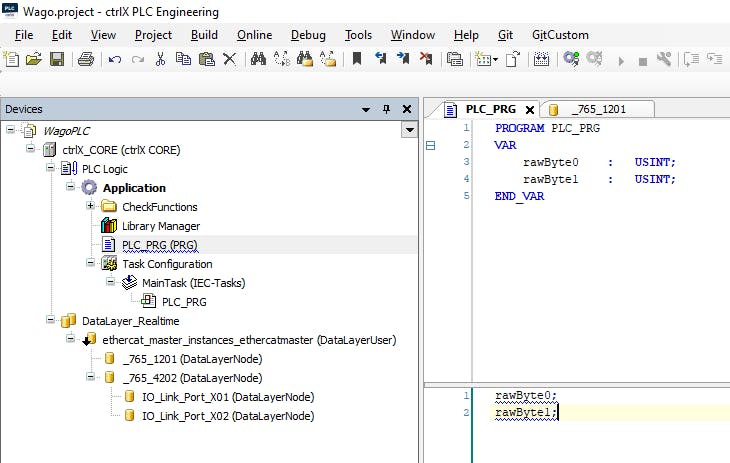730x463 pixels.
Task: Collapse the WagoPLC root node
Action: [10, 129]
